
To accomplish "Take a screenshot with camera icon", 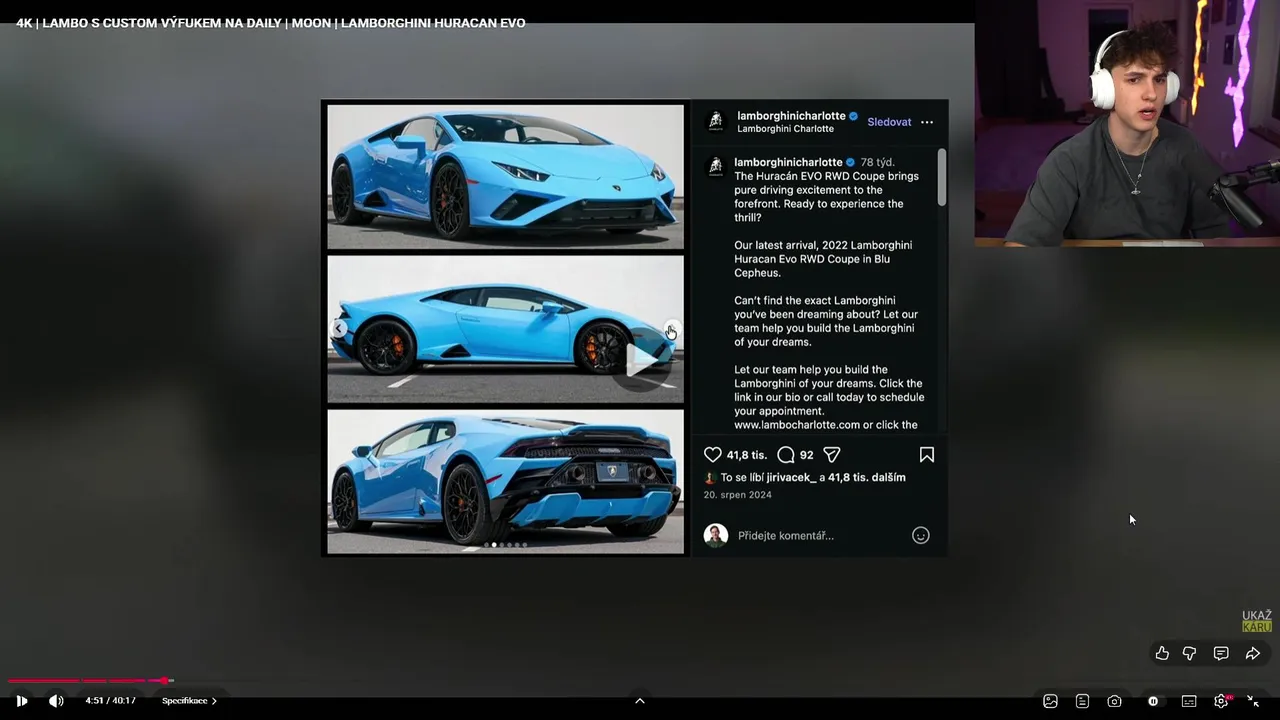I will (1114, 701).
